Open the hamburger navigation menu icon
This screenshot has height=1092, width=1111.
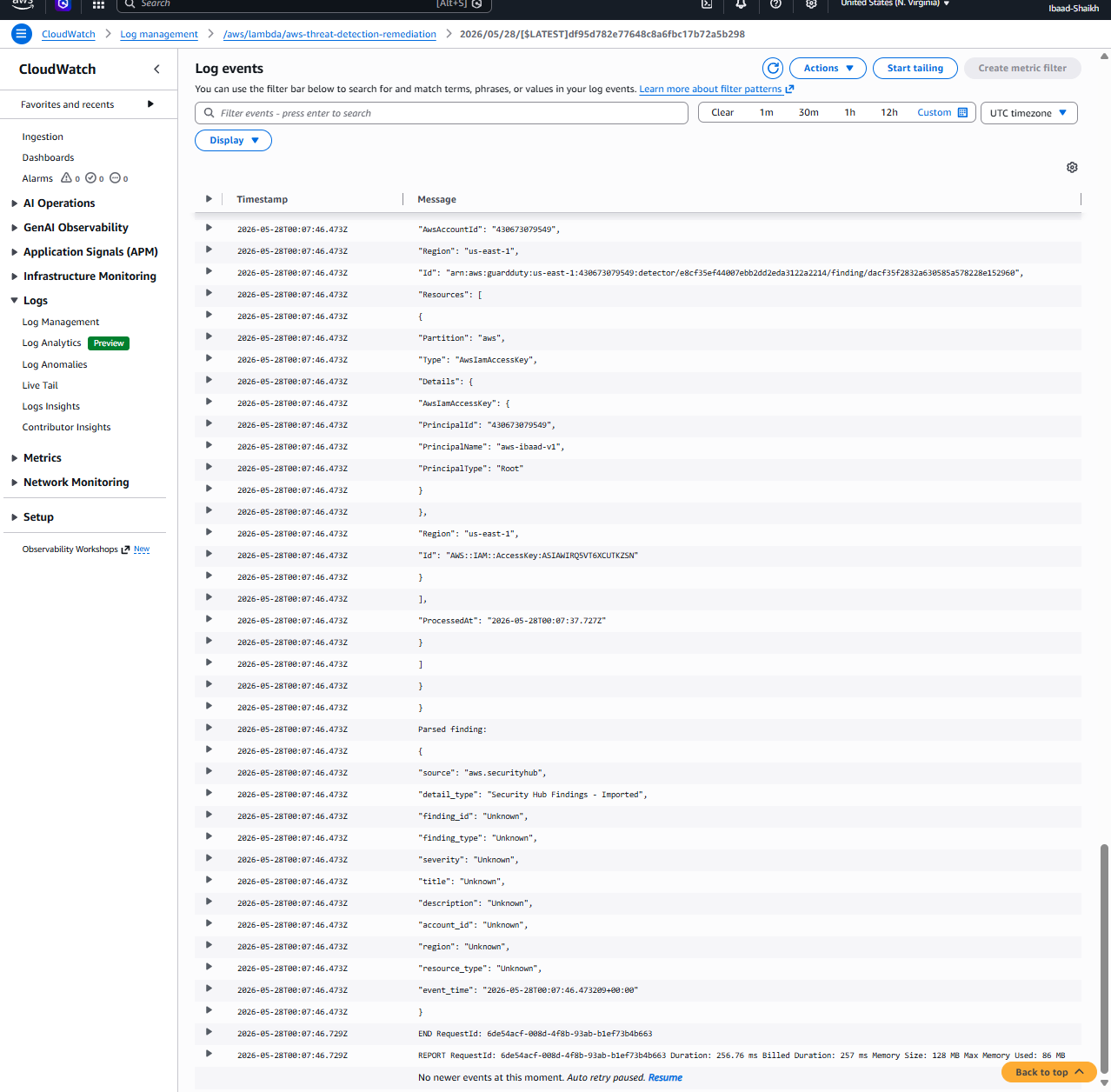pos(22,34)
